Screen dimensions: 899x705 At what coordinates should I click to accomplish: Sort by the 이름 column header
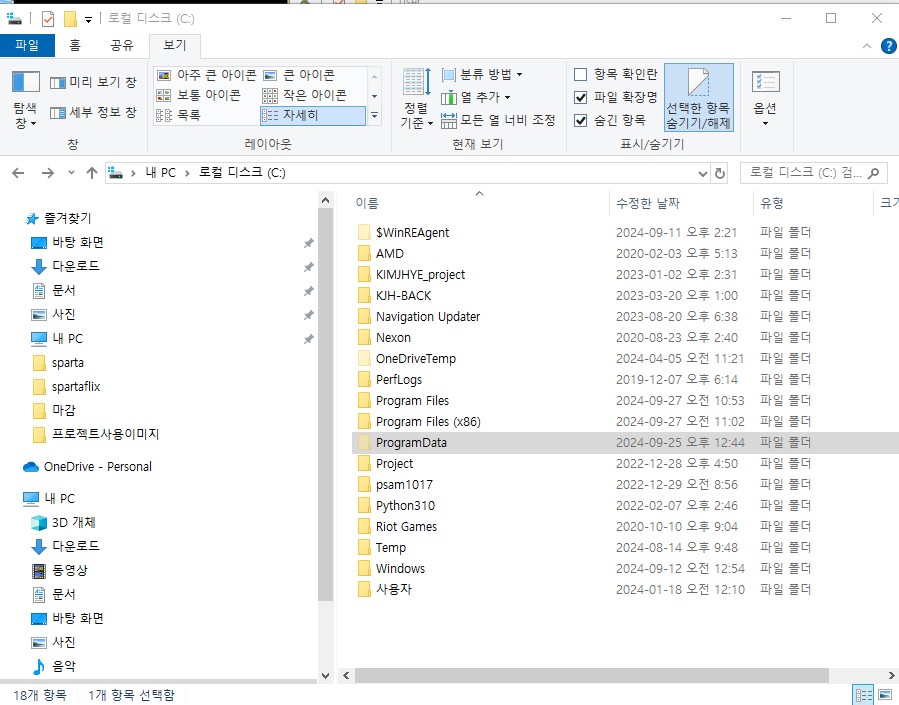(x=480, y=203)
